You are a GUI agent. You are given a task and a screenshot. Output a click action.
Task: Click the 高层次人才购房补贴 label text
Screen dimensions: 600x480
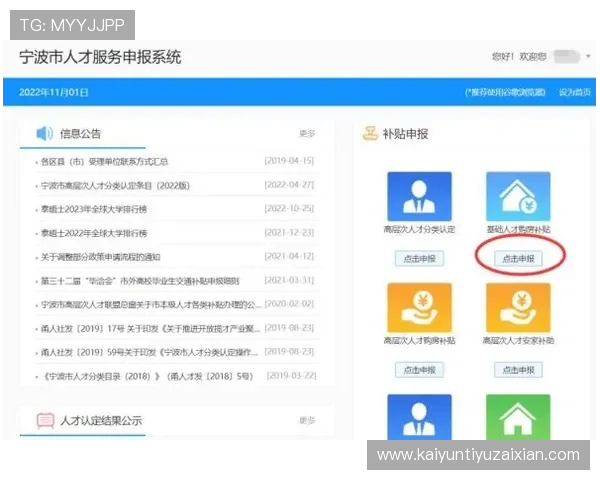point(419,340)
